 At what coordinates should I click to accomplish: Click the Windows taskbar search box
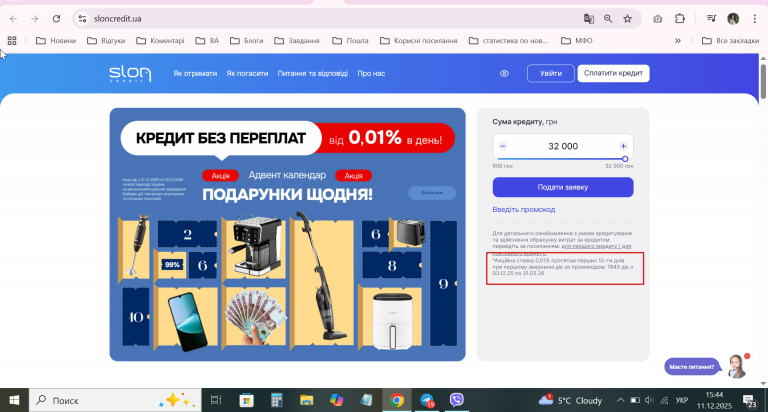pos(115,400)
